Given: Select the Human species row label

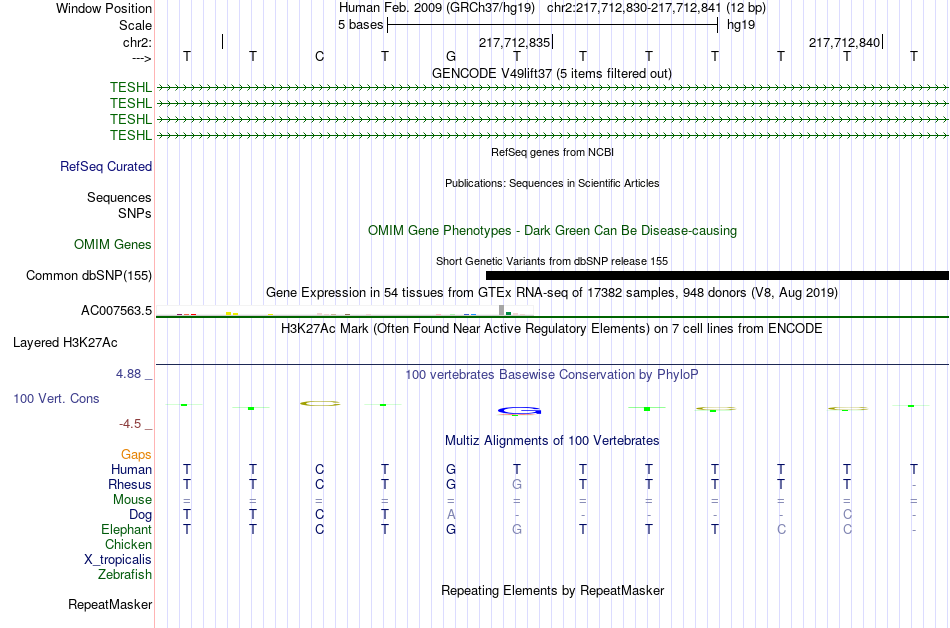Looking at the screenshot, I should pos(131,469).
